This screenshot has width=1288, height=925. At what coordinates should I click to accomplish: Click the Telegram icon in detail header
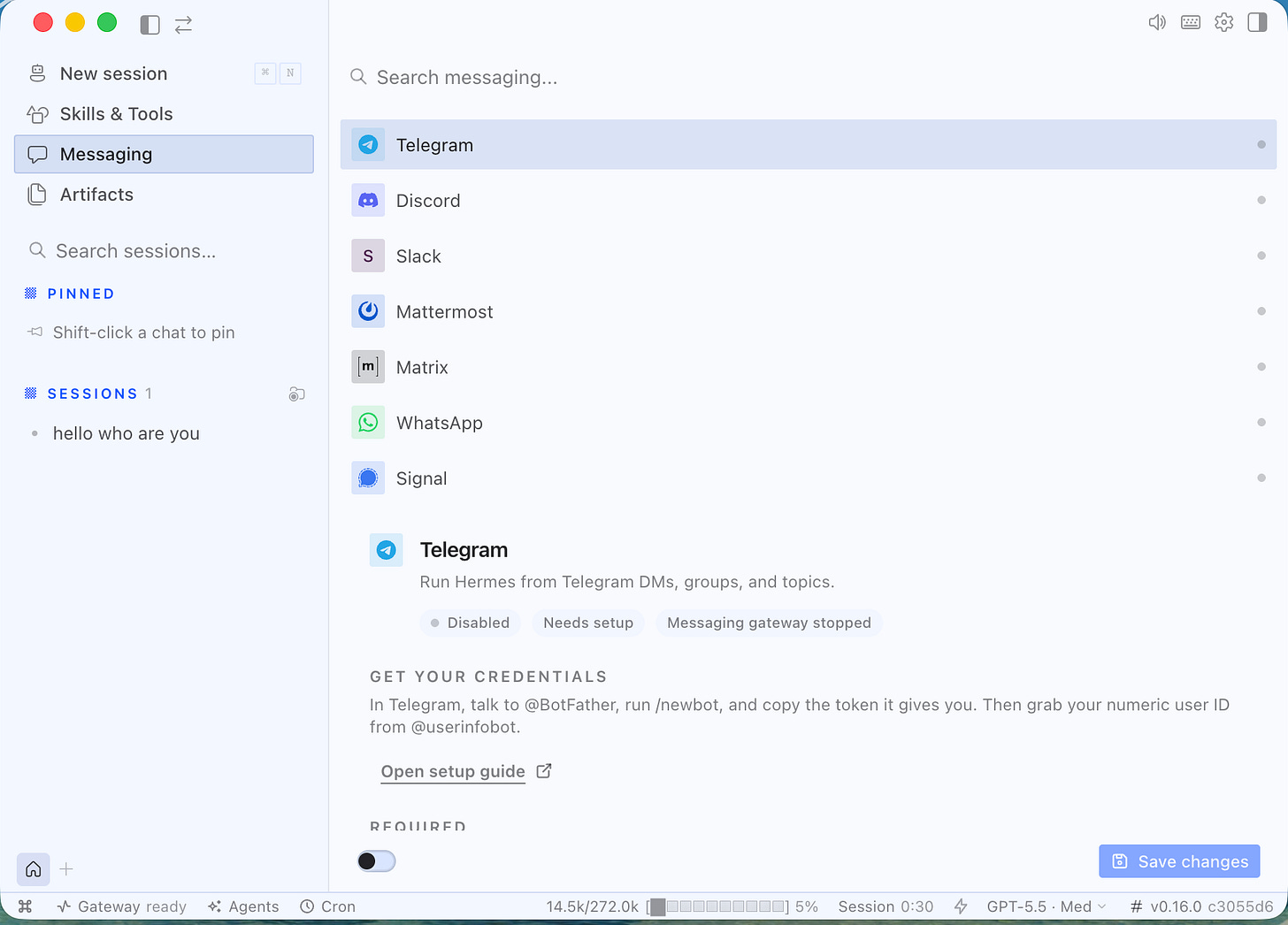(387, 550)
